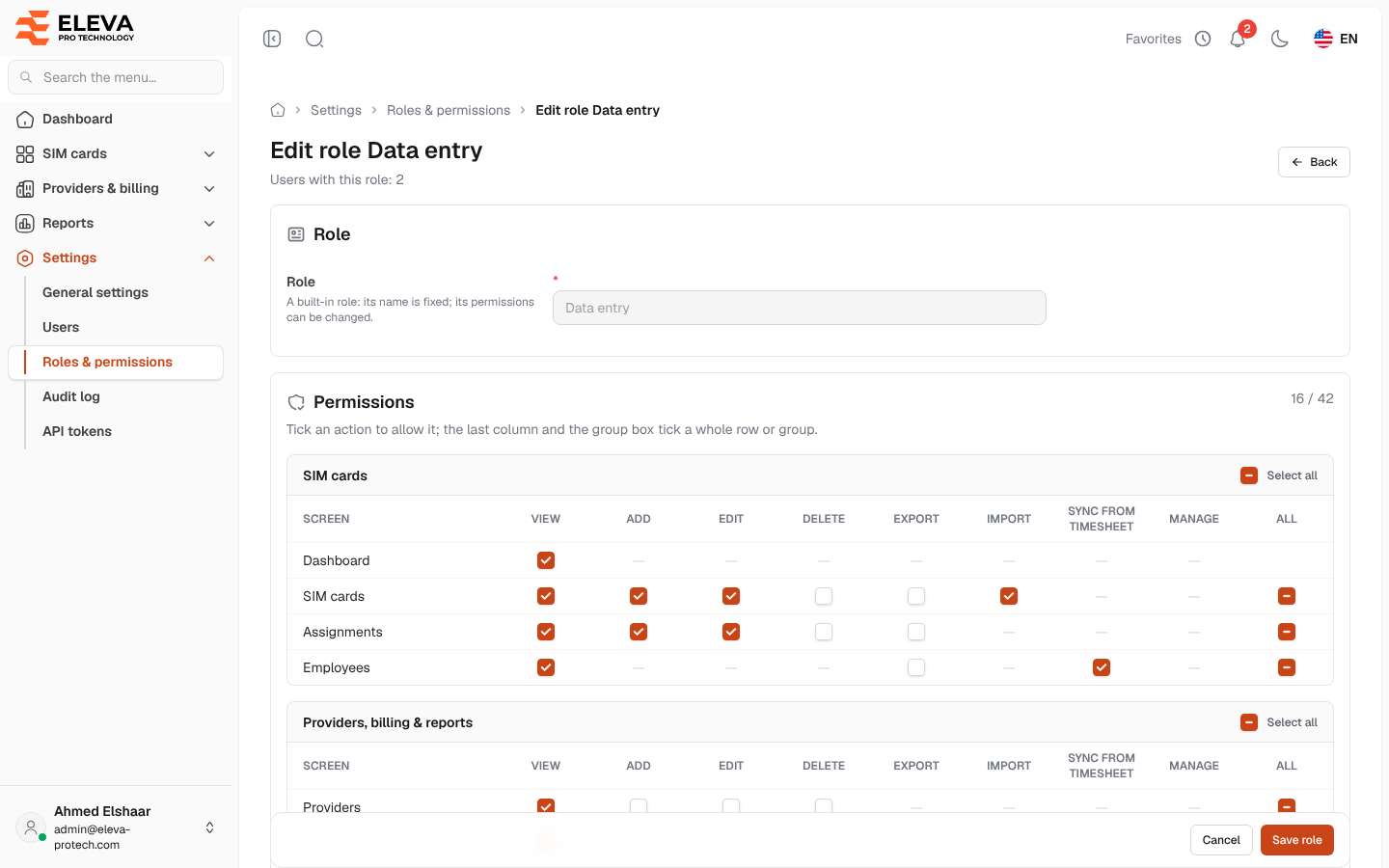1389x868 pixels.
Task: Enable Export for Assignments row
Action: tap(916, 632)
